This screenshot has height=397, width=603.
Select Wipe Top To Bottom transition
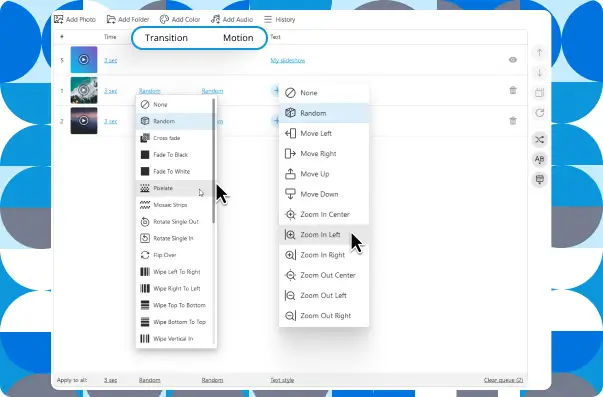(x=174, y=305)
